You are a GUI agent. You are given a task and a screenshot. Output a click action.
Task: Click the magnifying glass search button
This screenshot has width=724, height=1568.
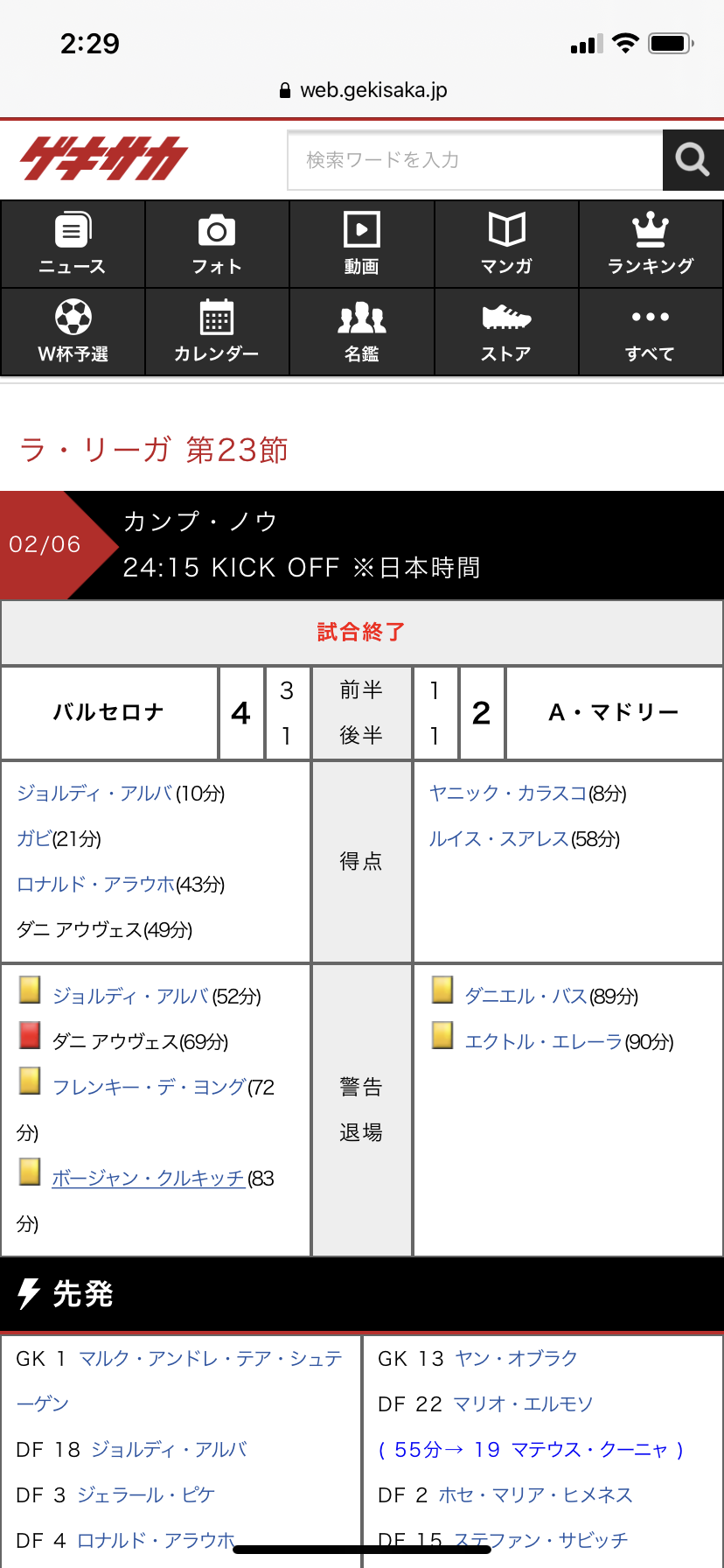click(x=693, y=160)
